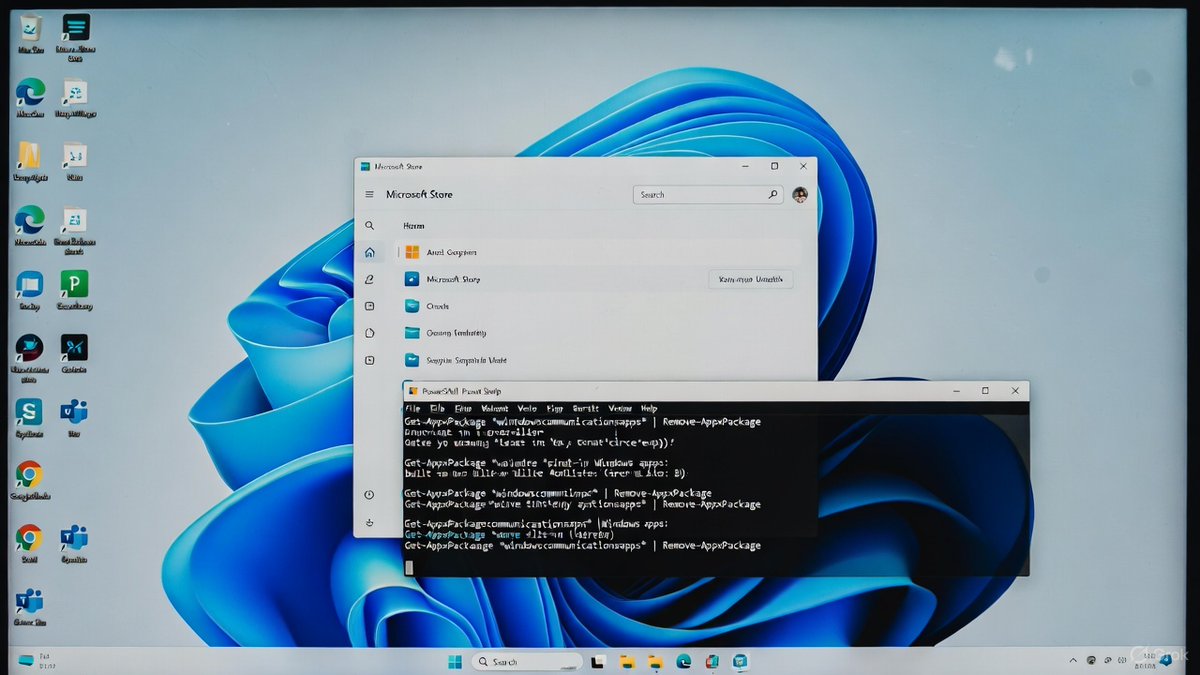Click the download arrow icon in Store sidebar
Image resolution: width=1200 pixels, height=675 pixels.
click(369, 521)
